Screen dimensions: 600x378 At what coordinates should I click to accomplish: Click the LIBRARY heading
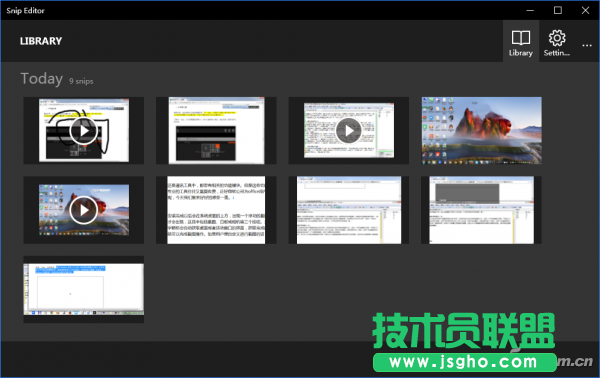coord(41,41)
